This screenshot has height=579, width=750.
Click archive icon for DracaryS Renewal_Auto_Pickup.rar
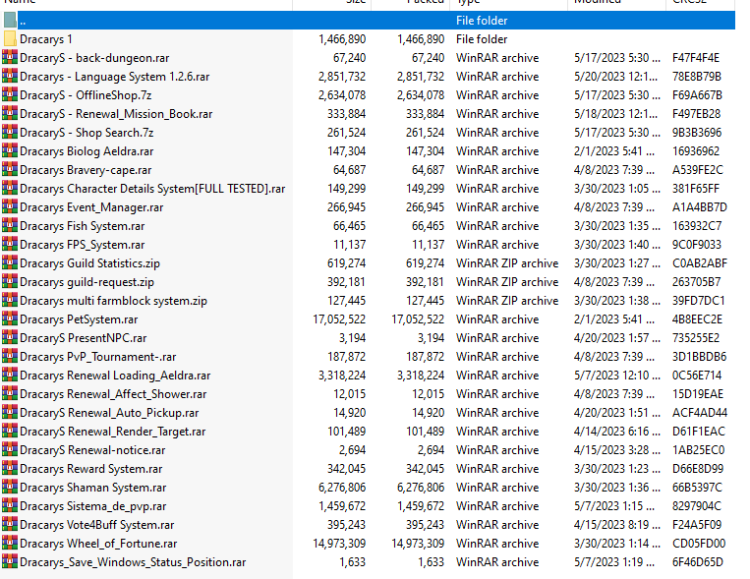coord(10,412)
